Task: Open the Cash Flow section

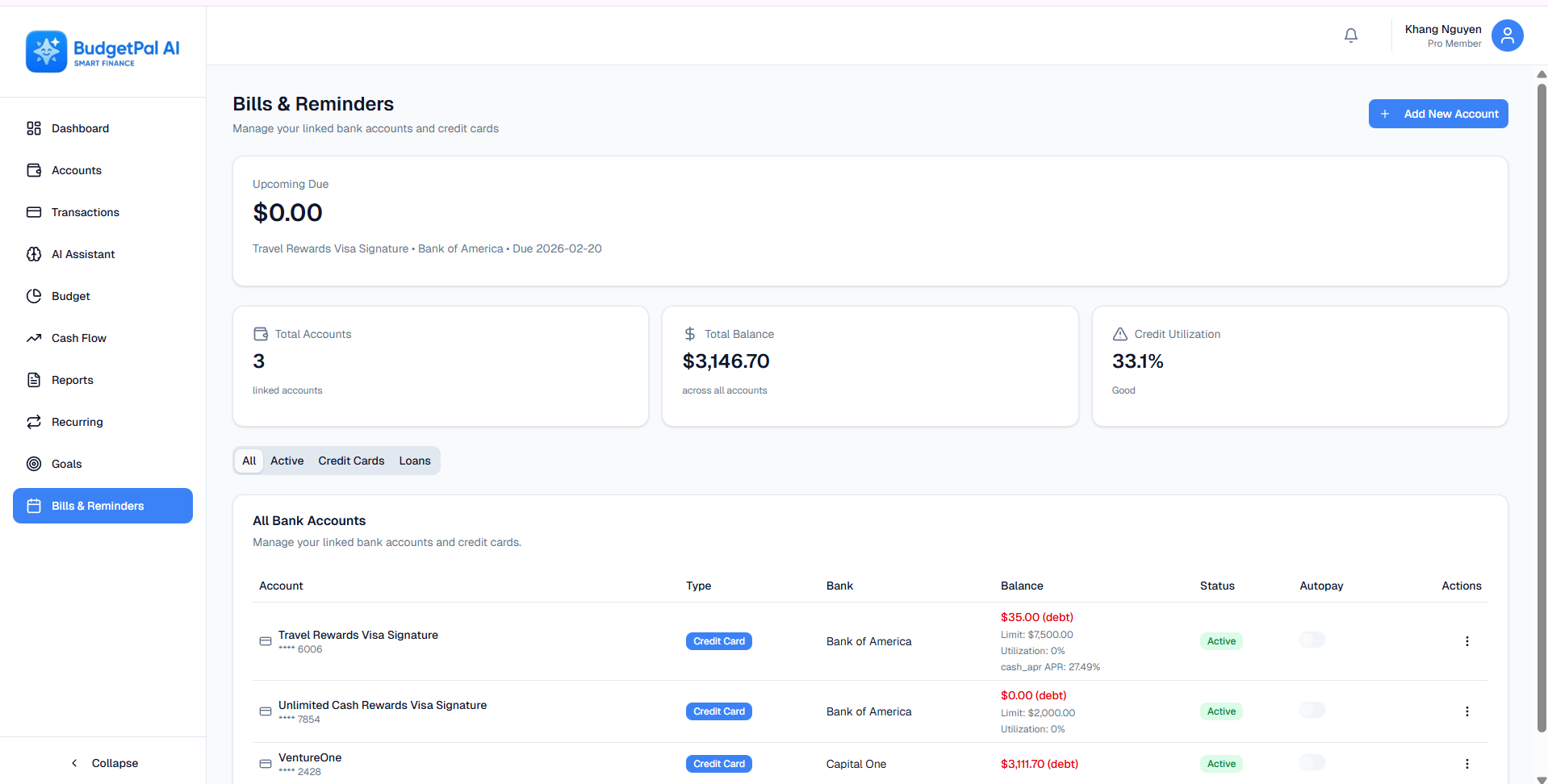Action: pyautogui.click(x=77, y=338)
